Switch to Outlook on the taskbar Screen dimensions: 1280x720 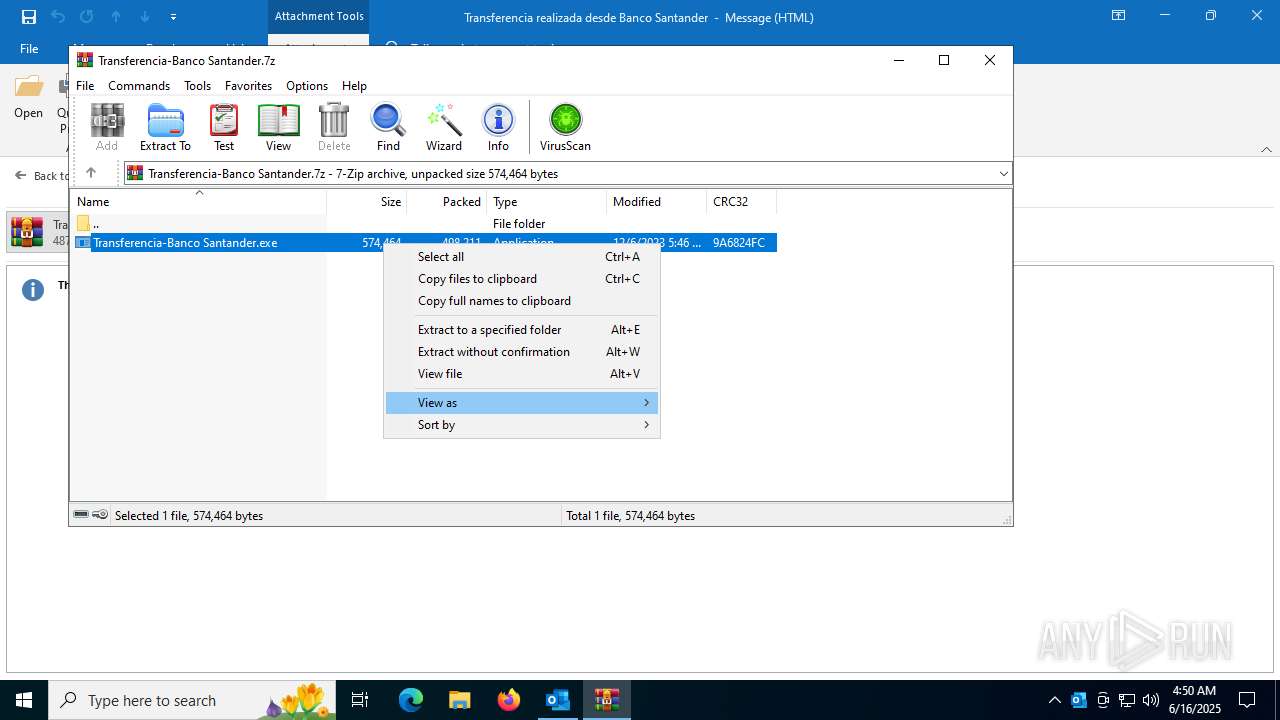[x=557, y=700]
